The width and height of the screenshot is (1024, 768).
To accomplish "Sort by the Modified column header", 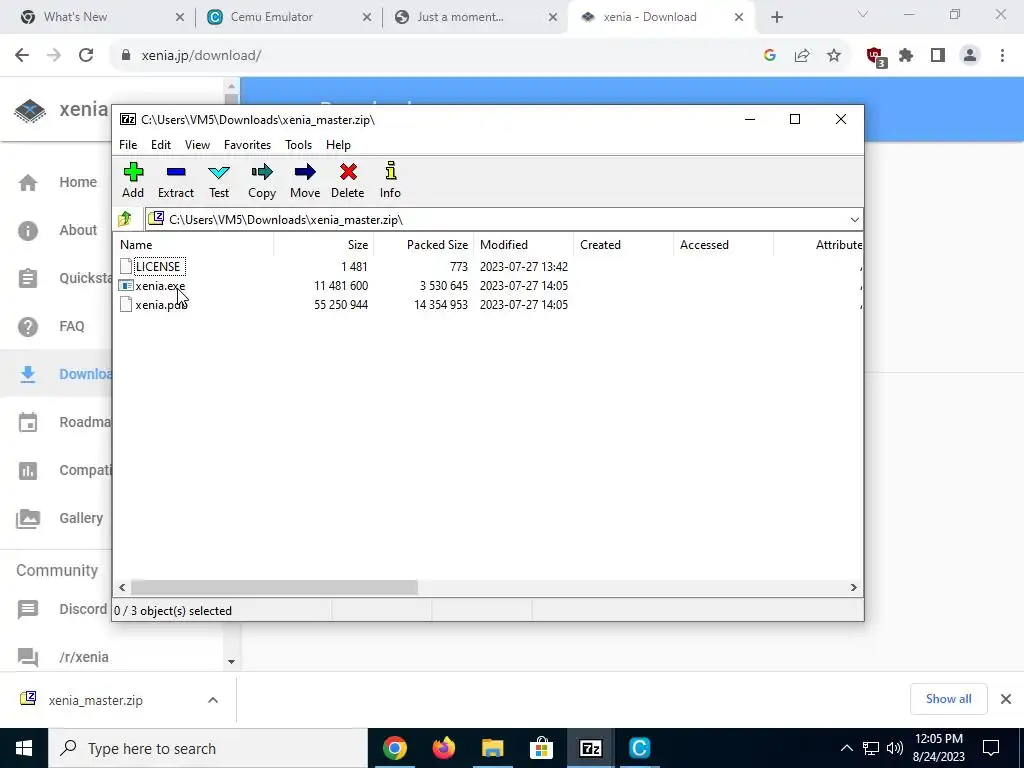I will [x=523, y=245].
